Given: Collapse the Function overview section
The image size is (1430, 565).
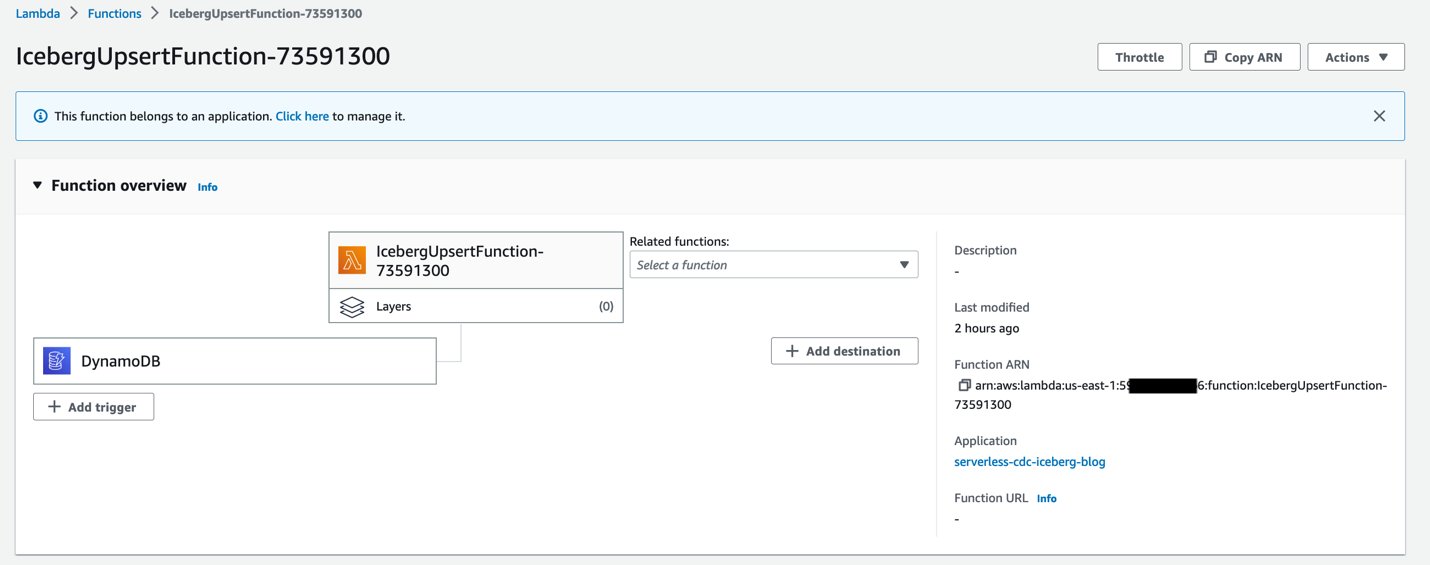Looking at the screenshot, I should (x=38, y=186).
